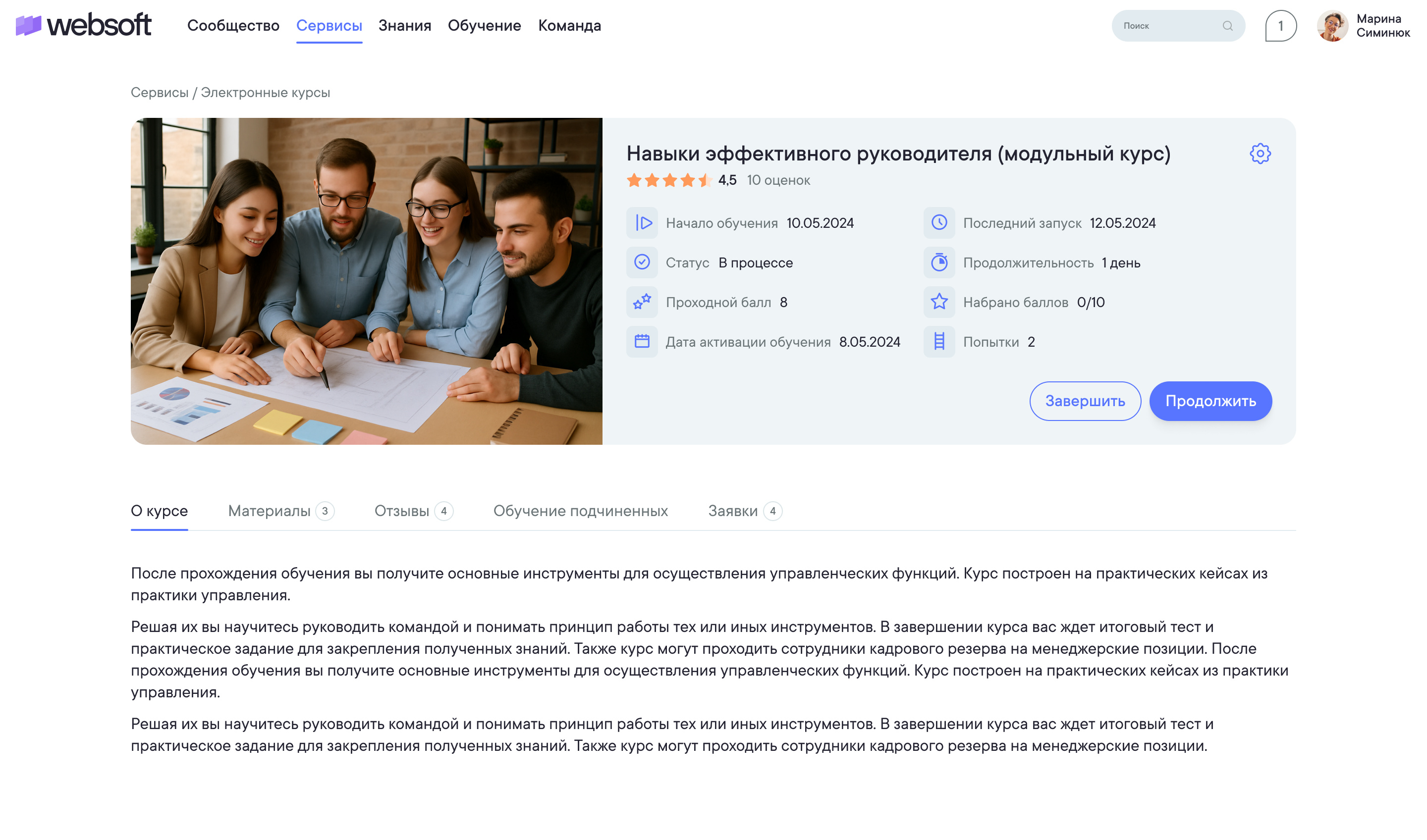Click the stopwatch icon beside Продолжительность

pyautogui.click(x=939, y=262)
